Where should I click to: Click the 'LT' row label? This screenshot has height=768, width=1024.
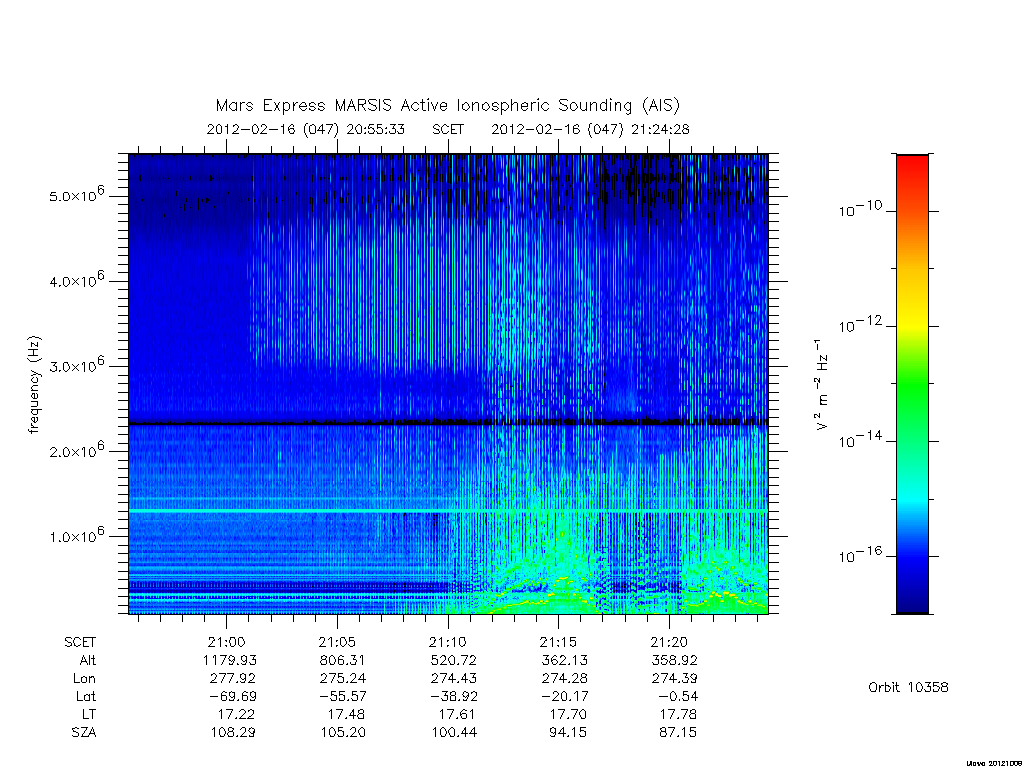coord(89,714)
